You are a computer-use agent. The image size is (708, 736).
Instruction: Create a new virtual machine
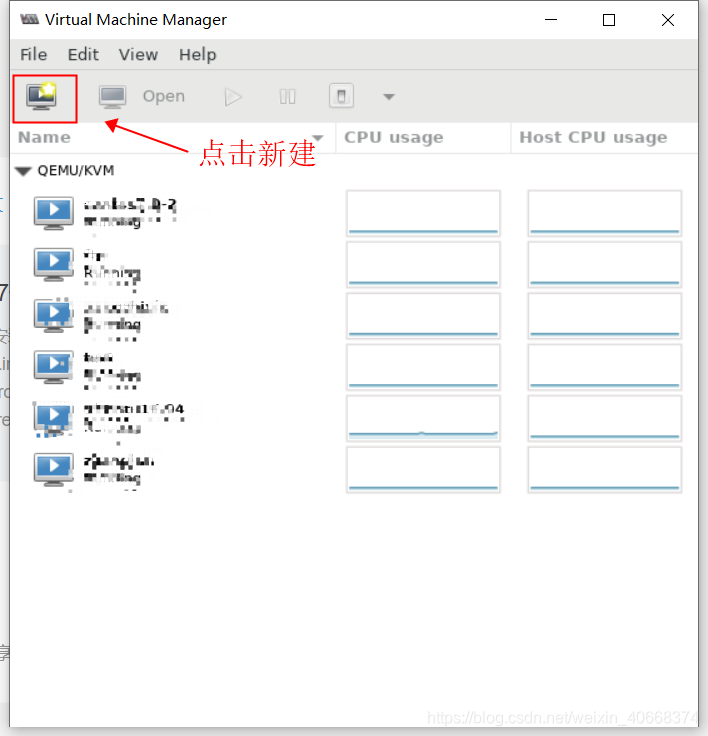pos(42,97)
